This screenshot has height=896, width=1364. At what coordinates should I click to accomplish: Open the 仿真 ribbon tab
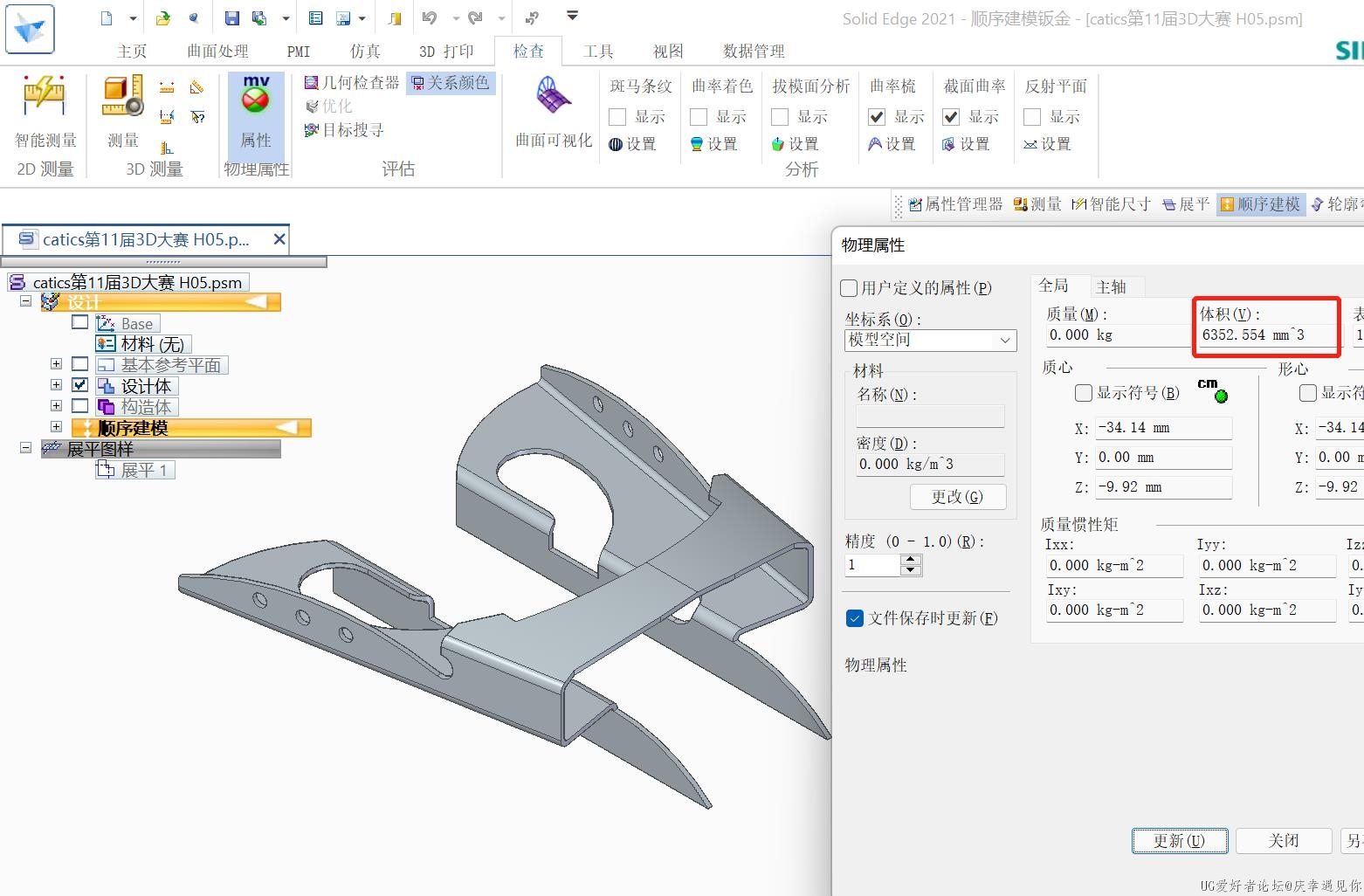pyautogui.click(x=365, y=52)
